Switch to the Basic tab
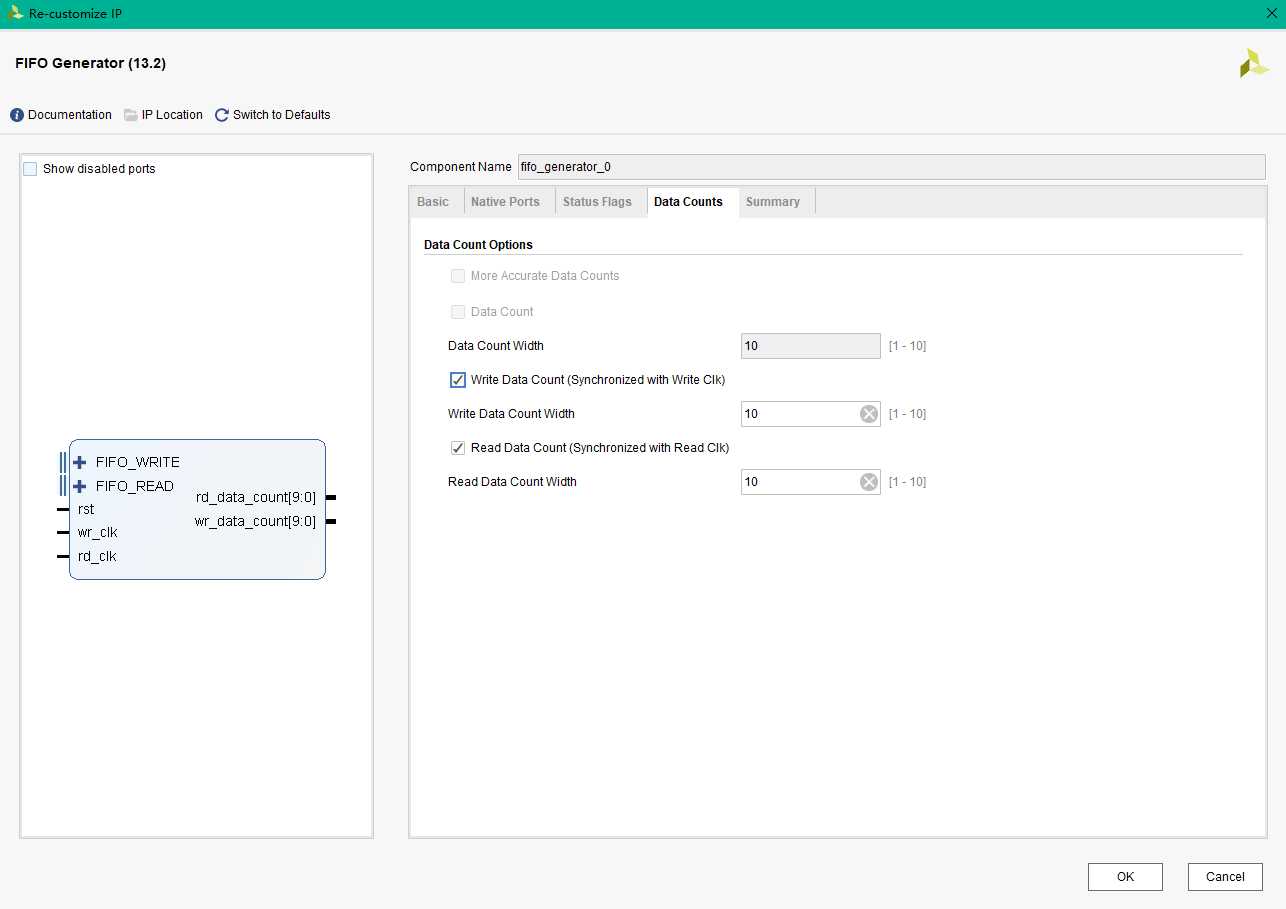The width and height of the screenshot is (1286, 909). tap(433, 202)
